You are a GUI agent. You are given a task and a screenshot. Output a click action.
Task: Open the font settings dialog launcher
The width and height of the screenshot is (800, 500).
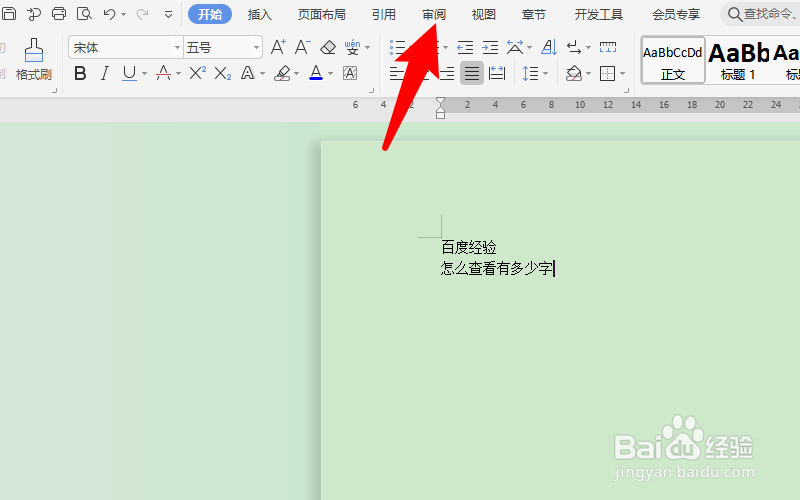tap(371, 91)
